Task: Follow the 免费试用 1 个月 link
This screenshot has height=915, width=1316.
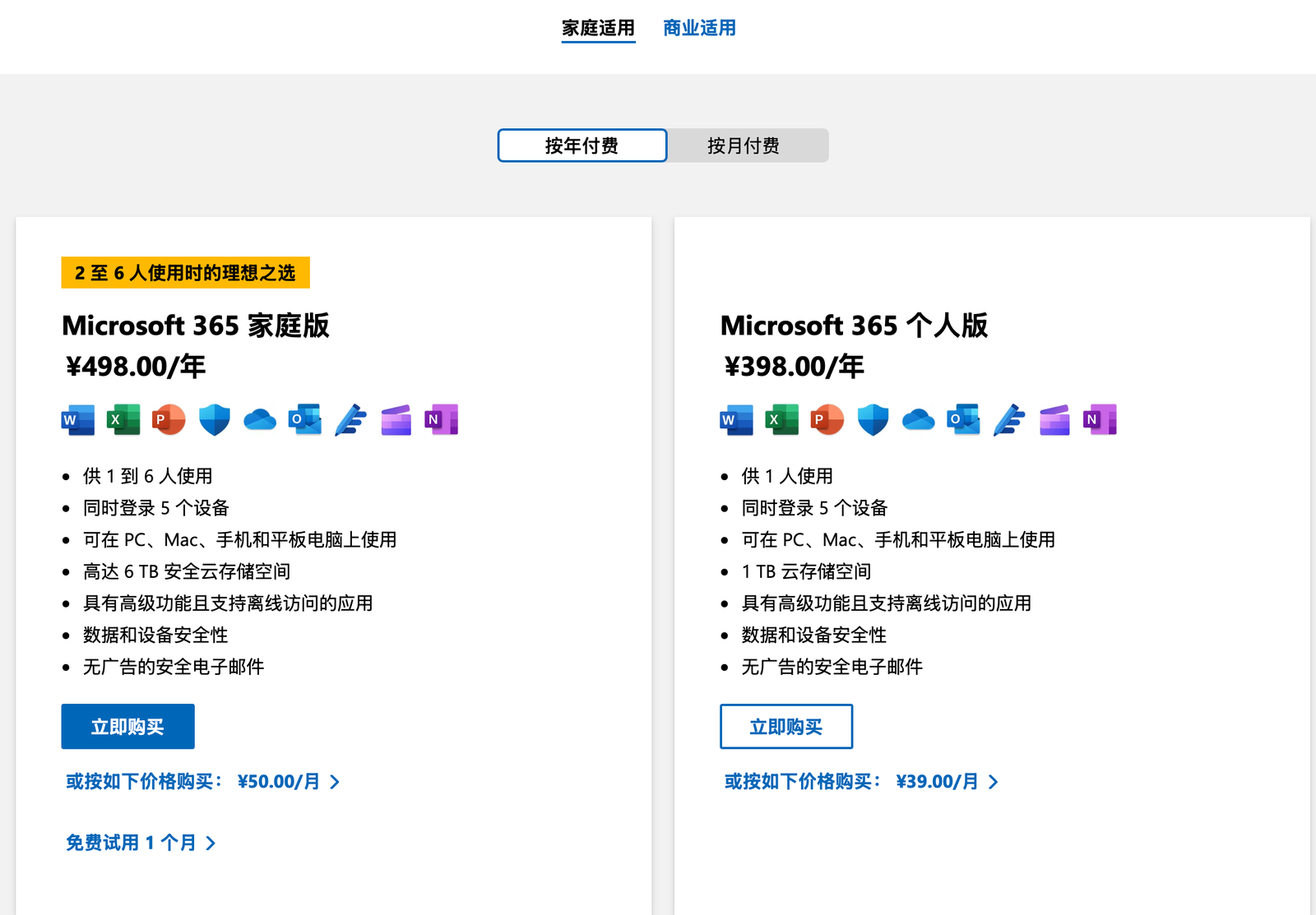Action: click(141, 843)
